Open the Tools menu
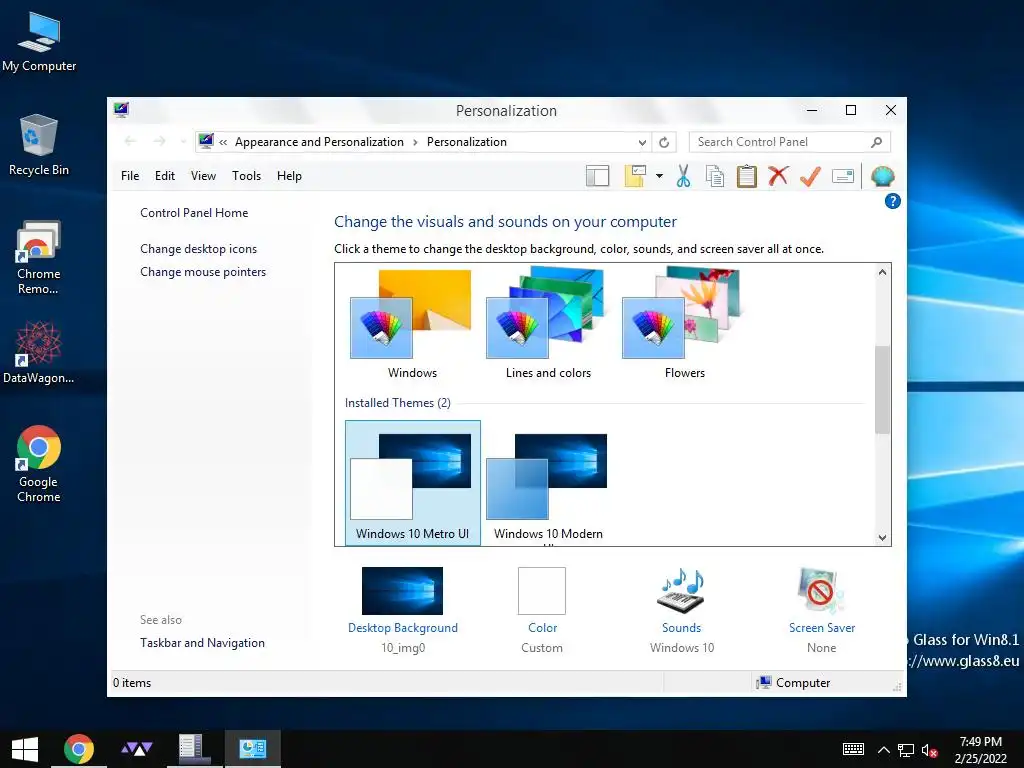Viewport: 1024px width, 768px height. (x=246, y=176)
